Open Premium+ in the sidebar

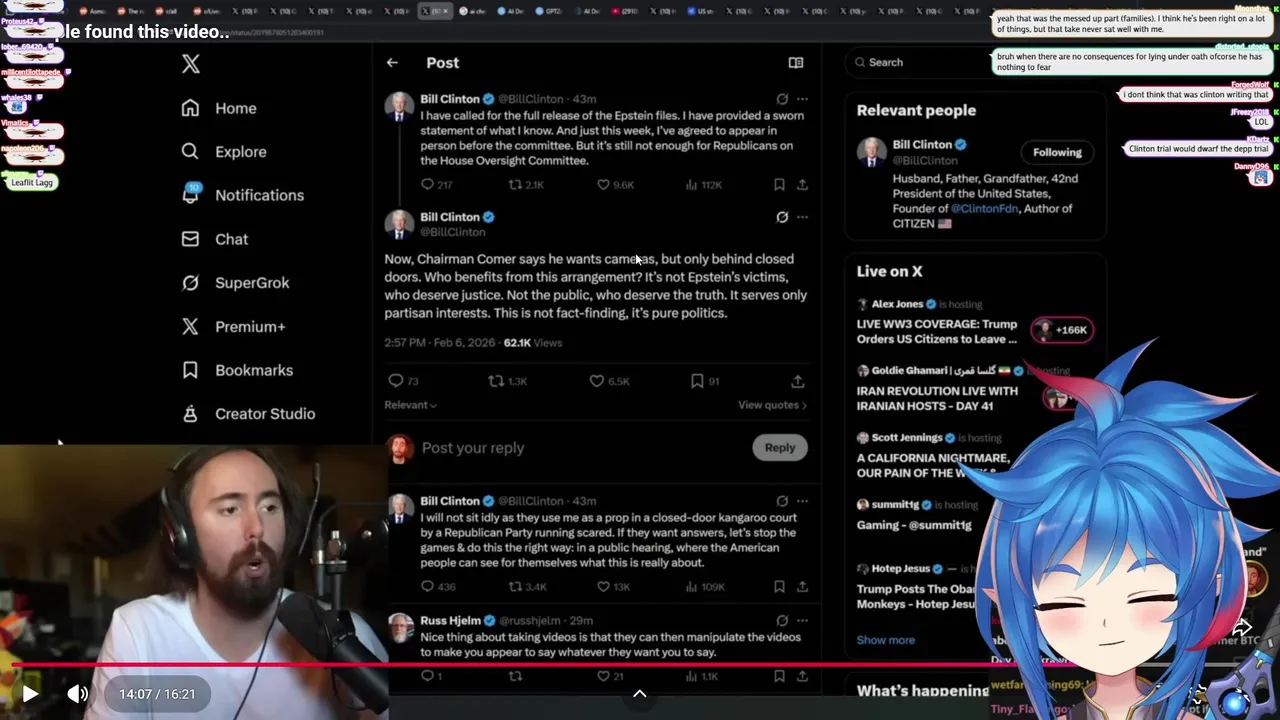233,326
